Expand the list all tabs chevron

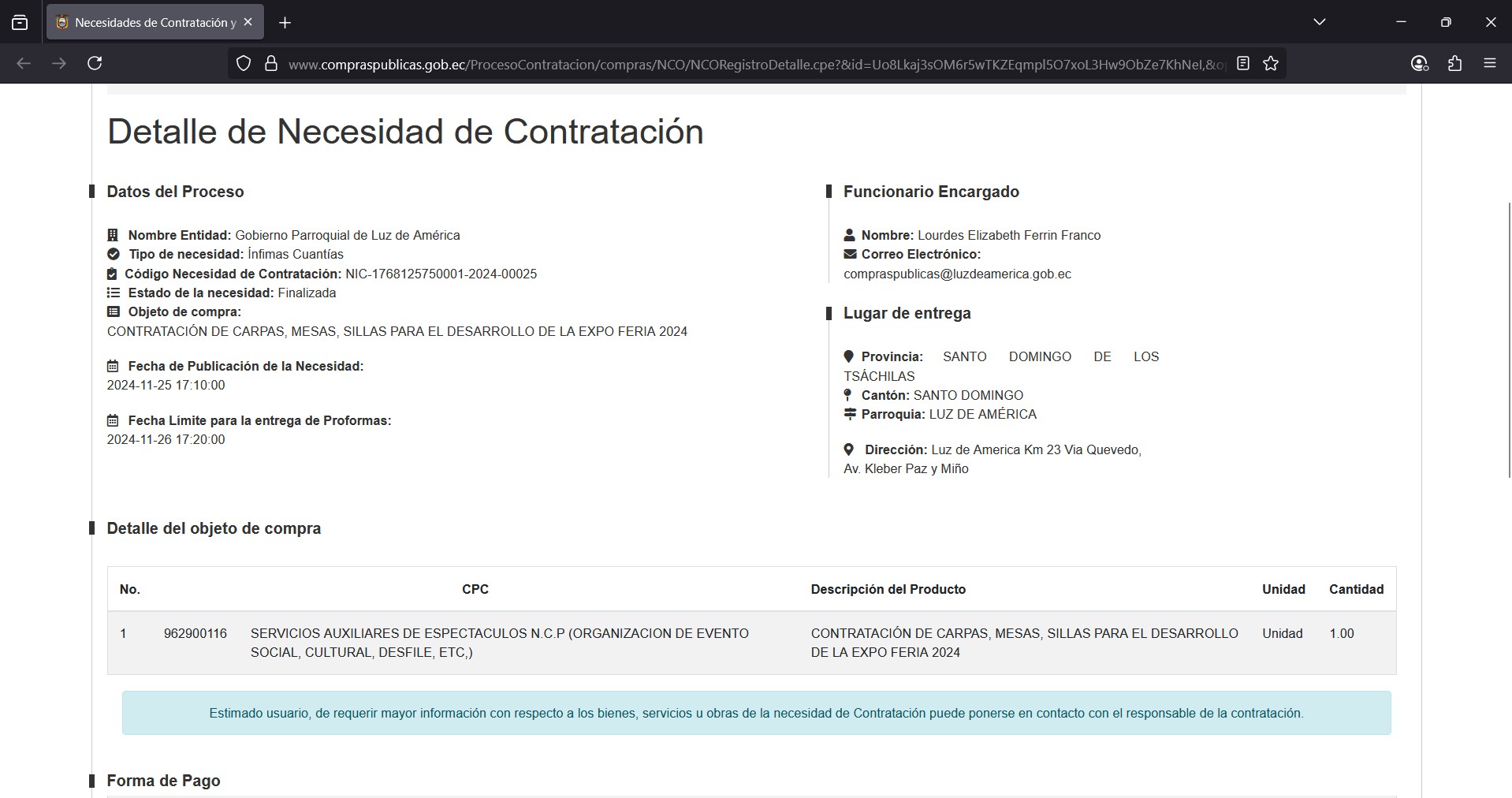tap(1320, 22)
